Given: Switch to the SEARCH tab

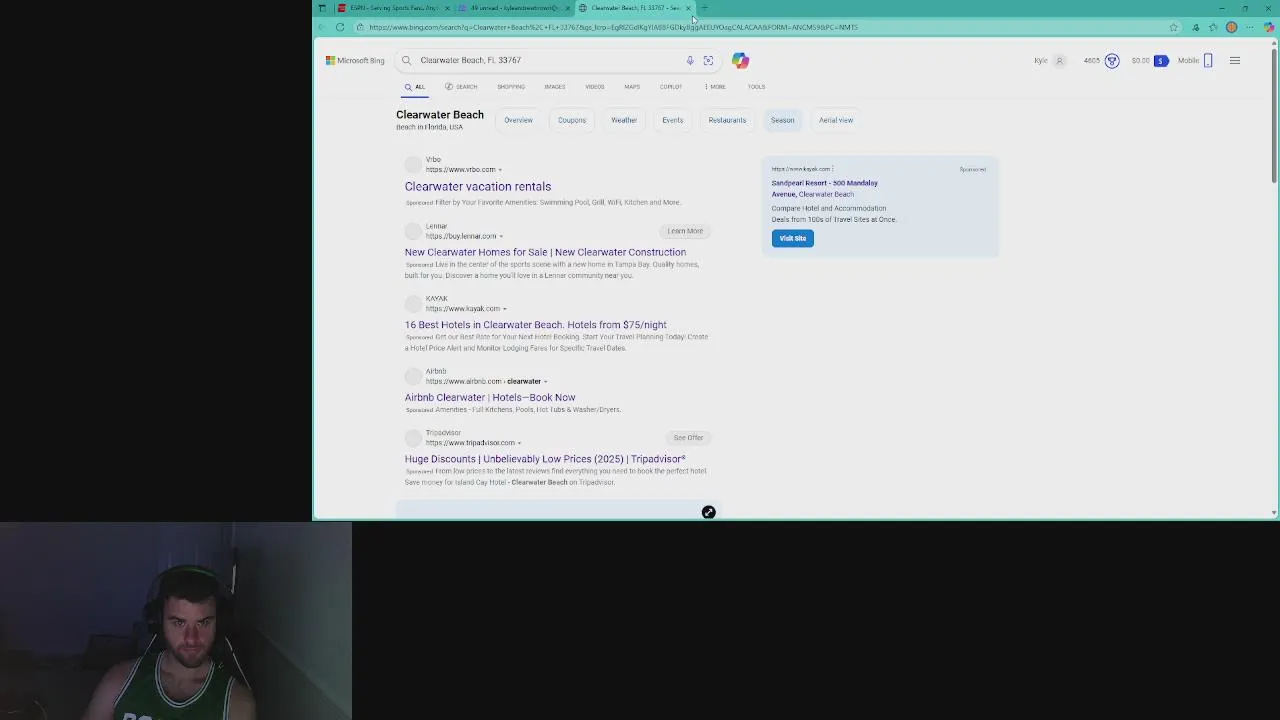Looking at the screenshot, I should (x=462, y=87).
